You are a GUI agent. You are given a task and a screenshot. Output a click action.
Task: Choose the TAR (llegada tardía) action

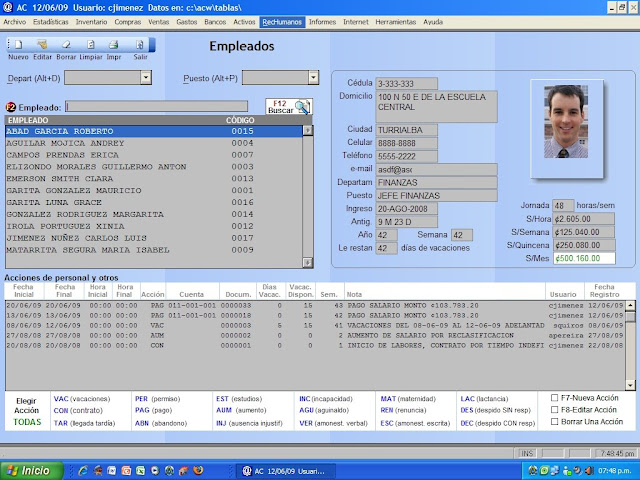point(84,423)
